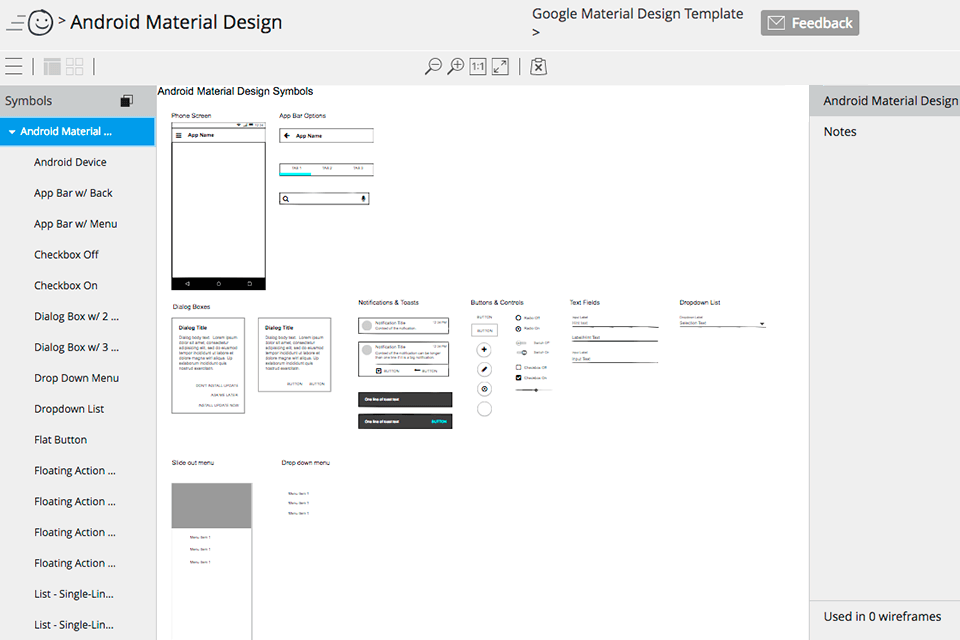Click the Buttons & Controls label
Screen dimensions: 960x640
(497, 303)
